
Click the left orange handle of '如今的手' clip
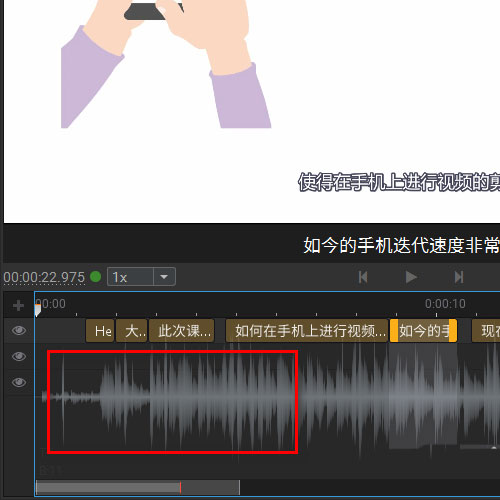click(394, 331)
